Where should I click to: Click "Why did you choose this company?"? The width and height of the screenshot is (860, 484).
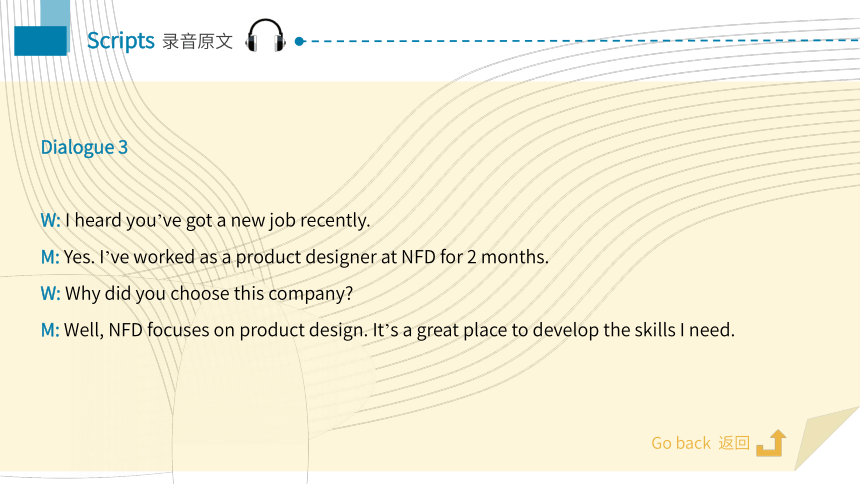point(209,294)
